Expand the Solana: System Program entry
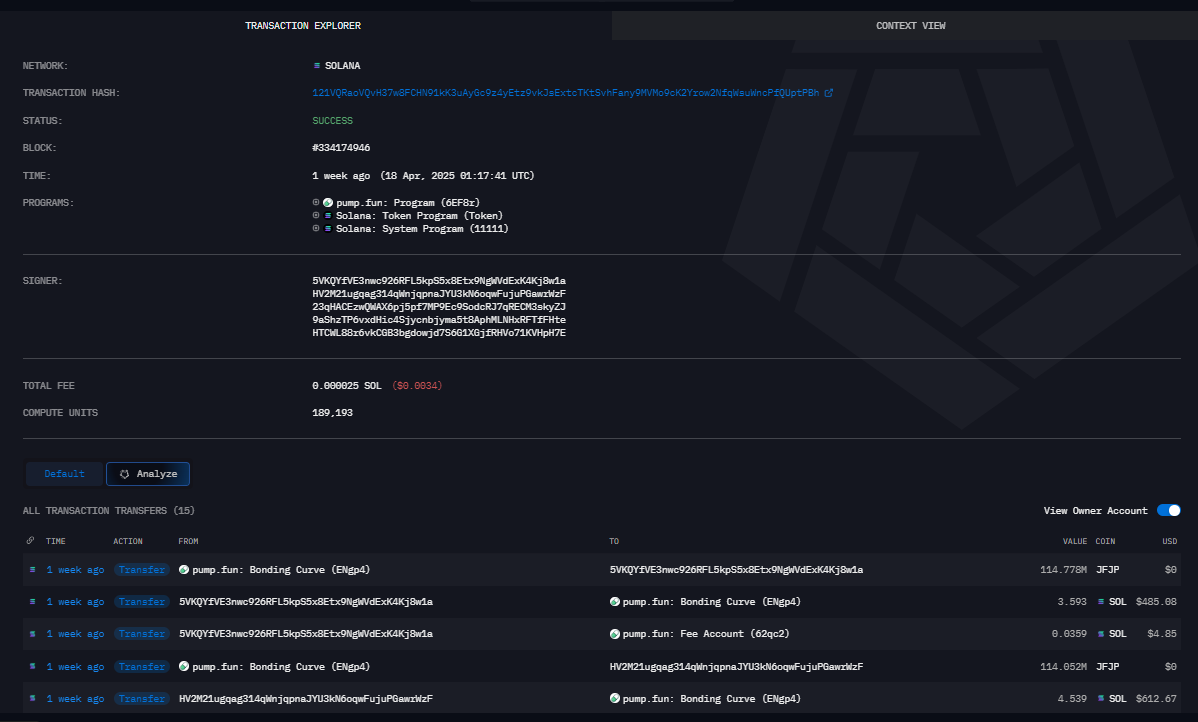Viewport: 1198px width, 722px height. click(316, 228)
